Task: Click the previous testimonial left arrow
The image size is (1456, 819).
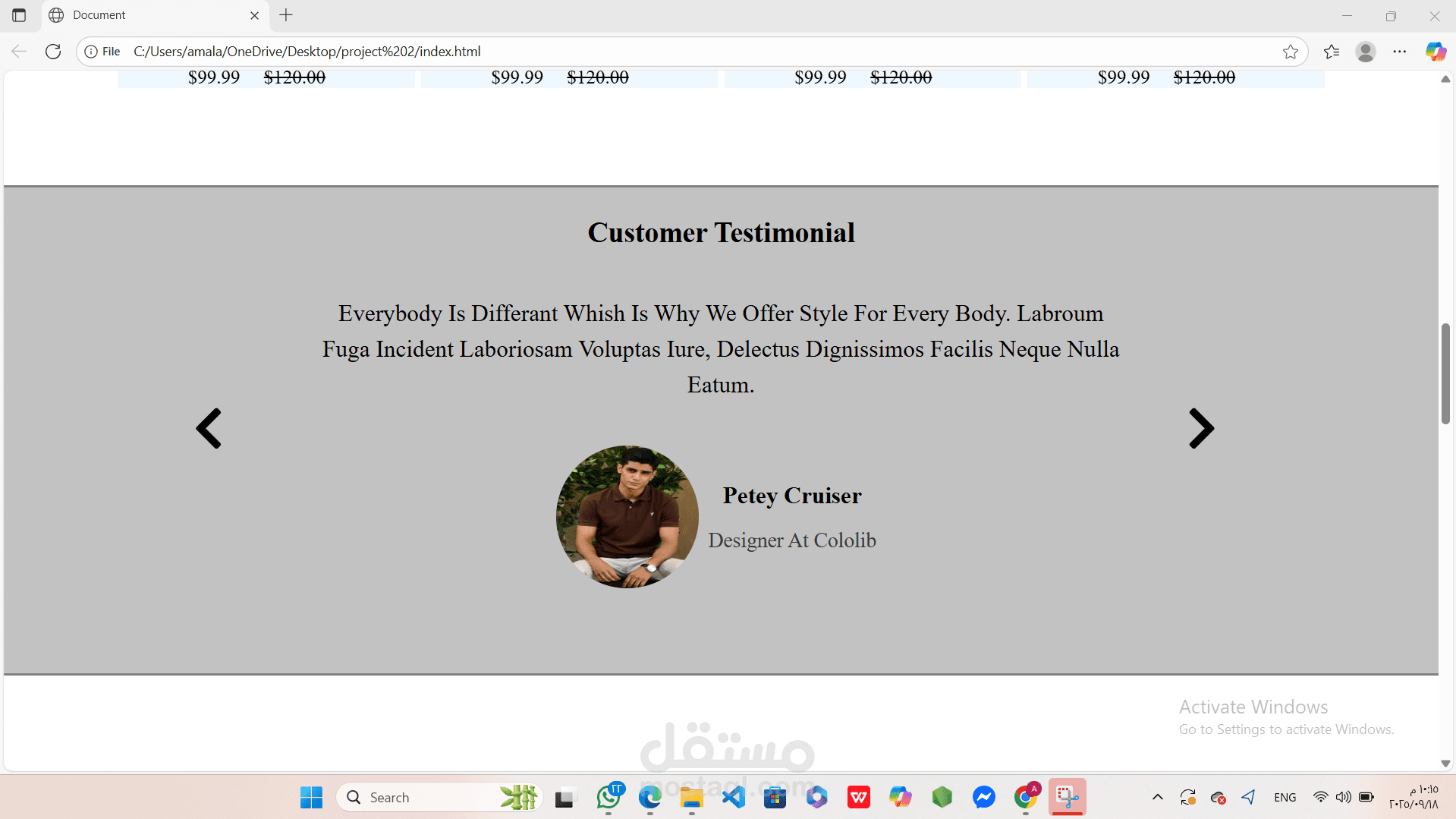Action: point(209,429)
